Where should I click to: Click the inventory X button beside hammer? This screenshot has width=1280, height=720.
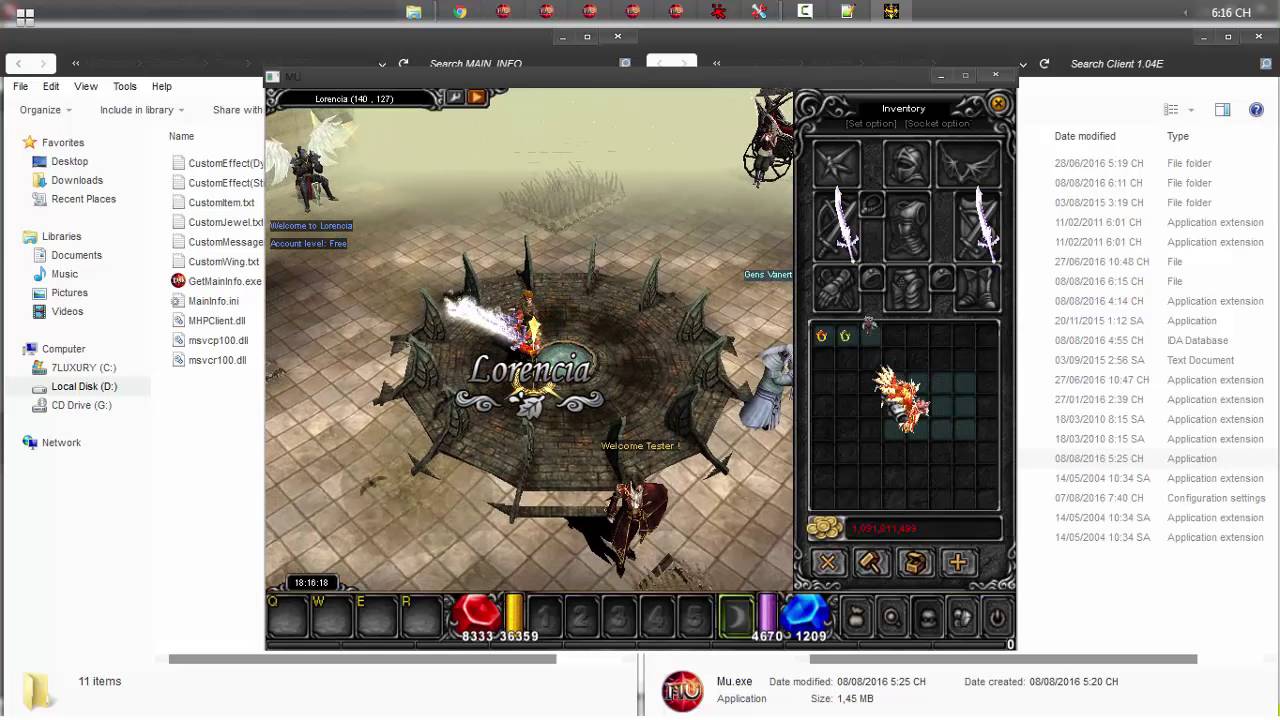pos(828,563)
